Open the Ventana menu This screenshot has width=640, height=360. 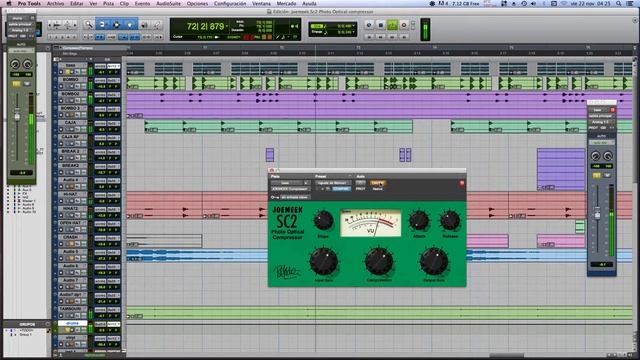pyautogui.click(x=261, y=3)
